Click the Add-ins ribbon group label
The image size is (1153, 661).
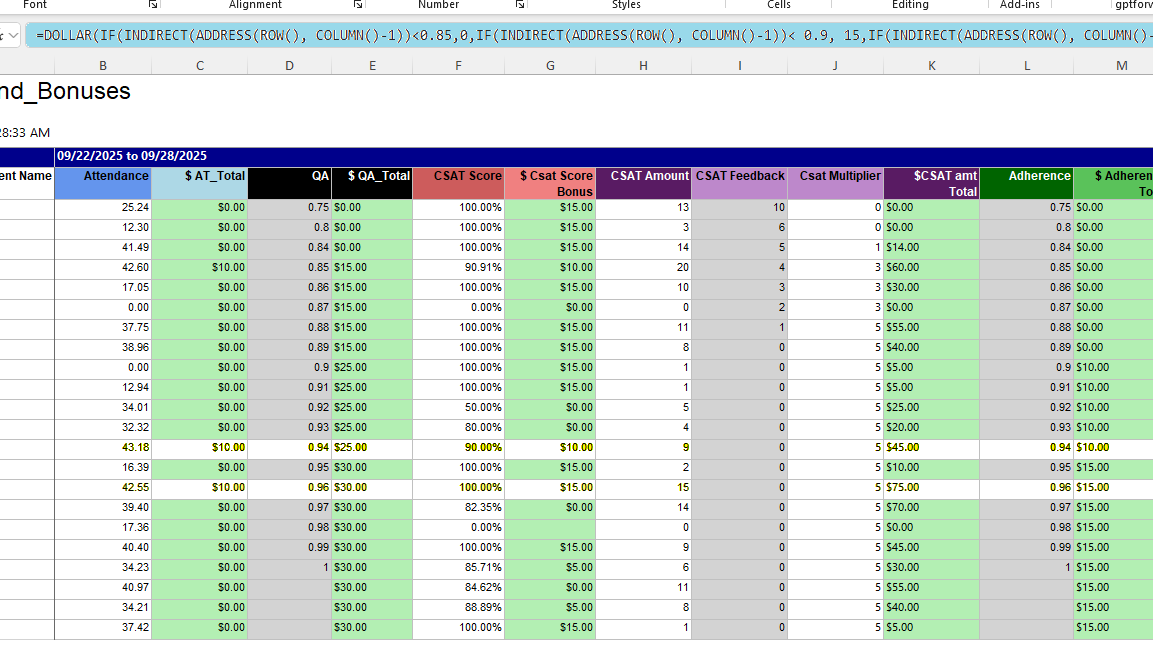tap(1019, 5)
